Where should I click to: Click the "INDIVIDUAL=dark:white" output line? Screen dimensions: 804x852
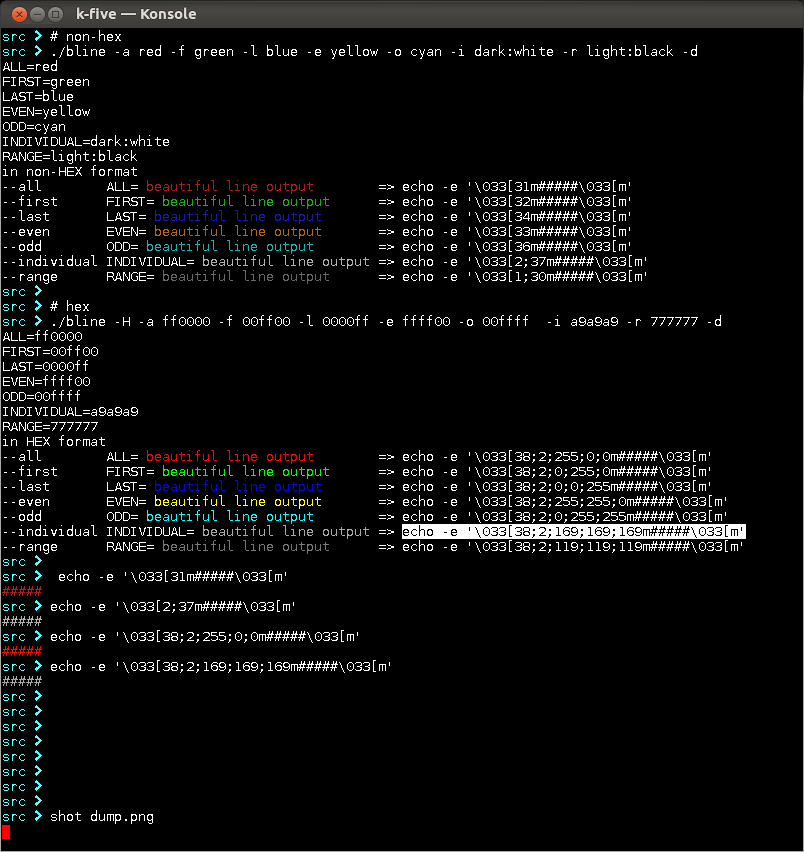pos(86,142)
